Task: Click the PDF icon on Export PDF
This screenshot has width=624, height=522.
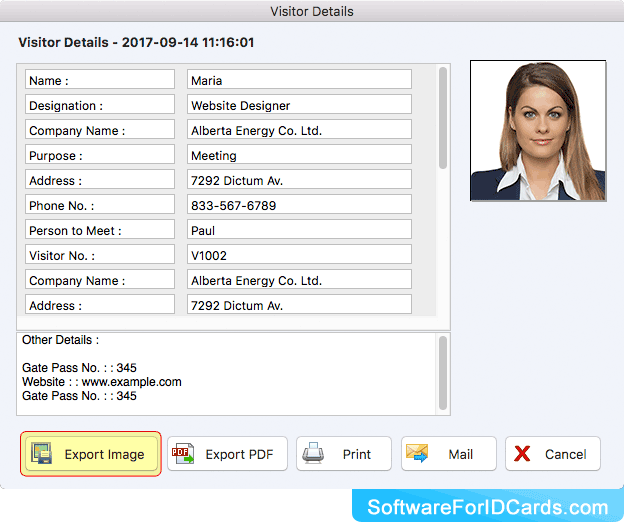Action: tap(183, 454)
